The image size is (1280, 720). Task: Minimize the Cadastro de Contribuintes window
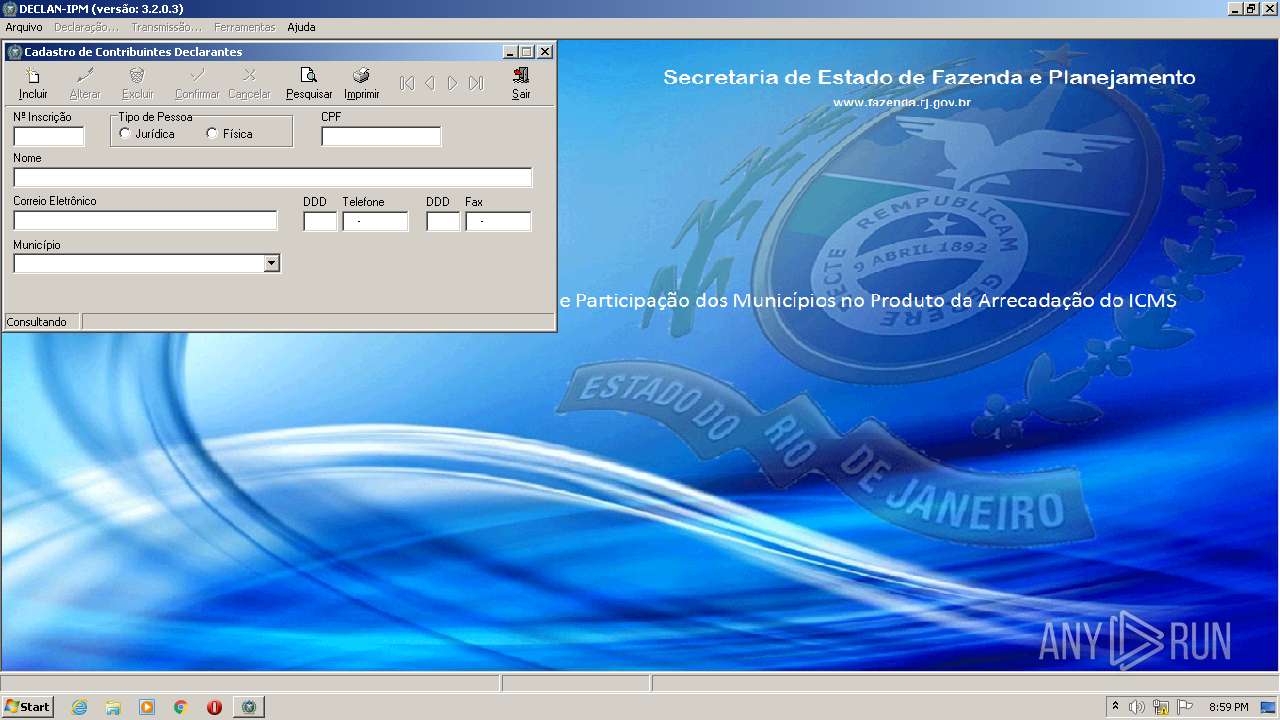click(510, 52)
